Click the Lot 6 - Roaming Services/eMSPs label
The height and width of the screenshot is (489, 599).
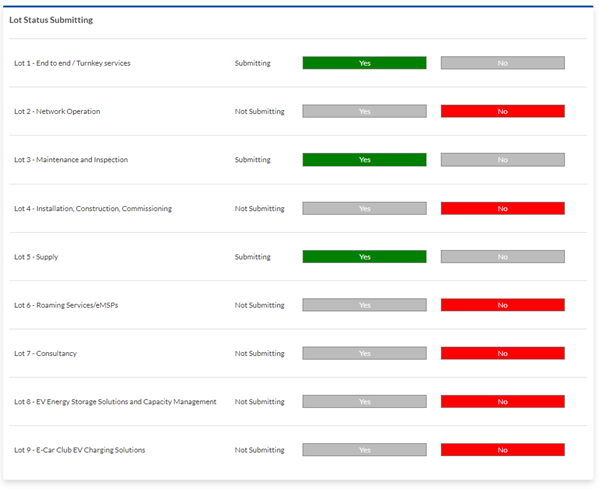click(x=66, y=305)
